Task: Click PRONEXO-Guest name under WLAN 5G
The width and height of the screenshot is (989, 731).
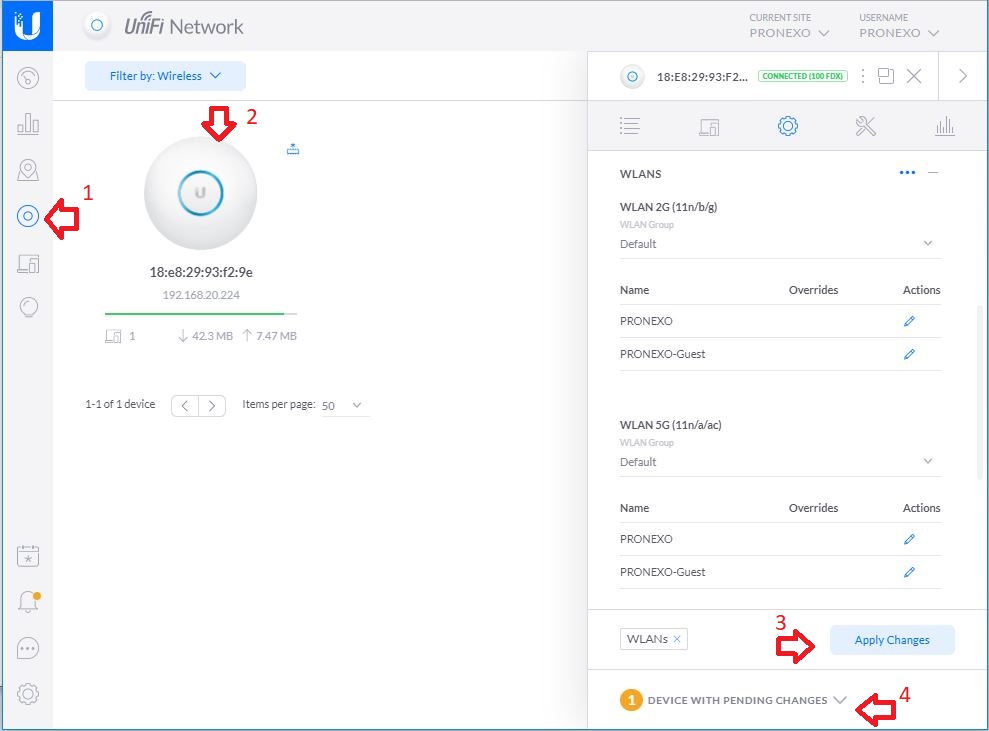Action: (662, 572)
